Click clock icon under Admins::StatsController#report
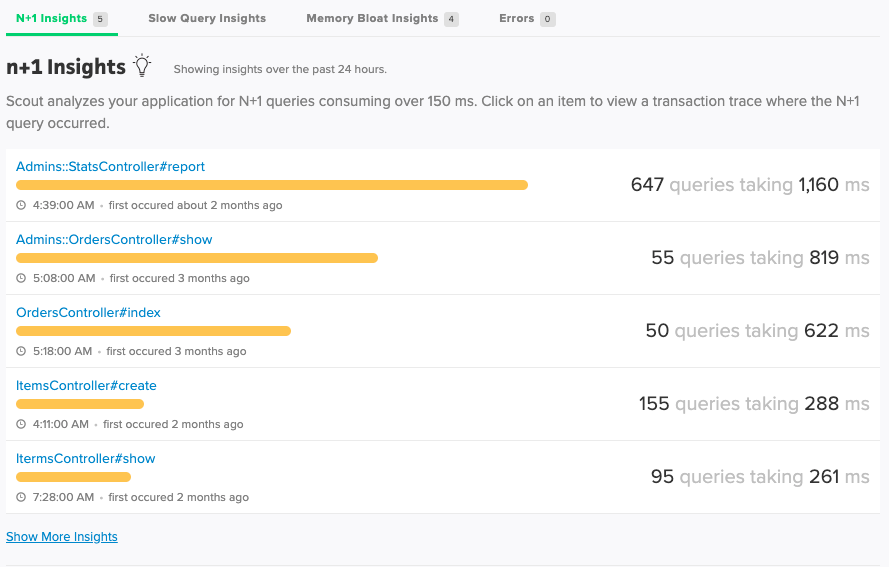Viewport: 889px width, 567px height. click(21, 206)
